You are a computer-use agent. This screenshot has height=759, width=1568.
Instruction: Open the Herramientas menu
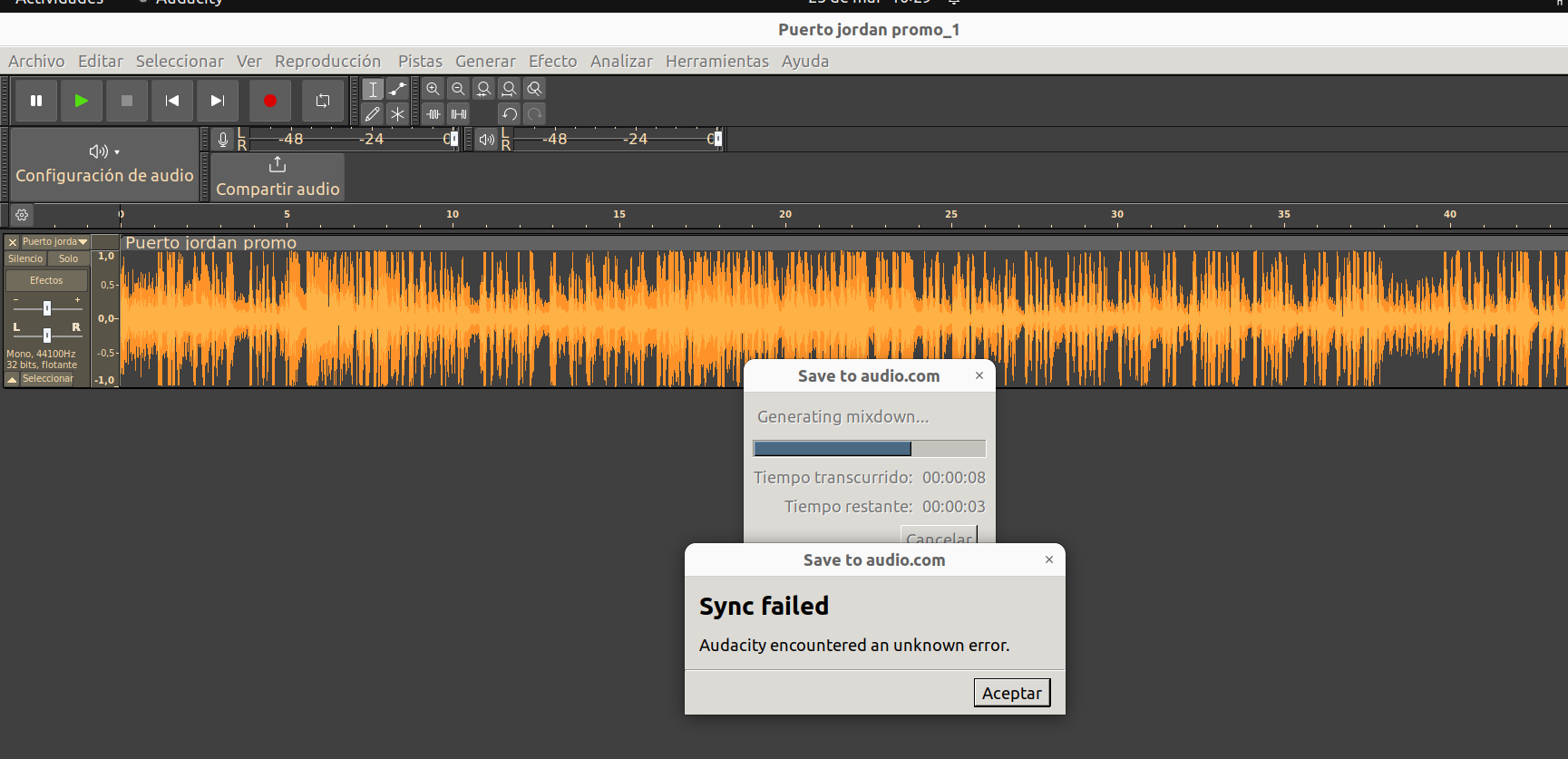(x=717, y=61)
